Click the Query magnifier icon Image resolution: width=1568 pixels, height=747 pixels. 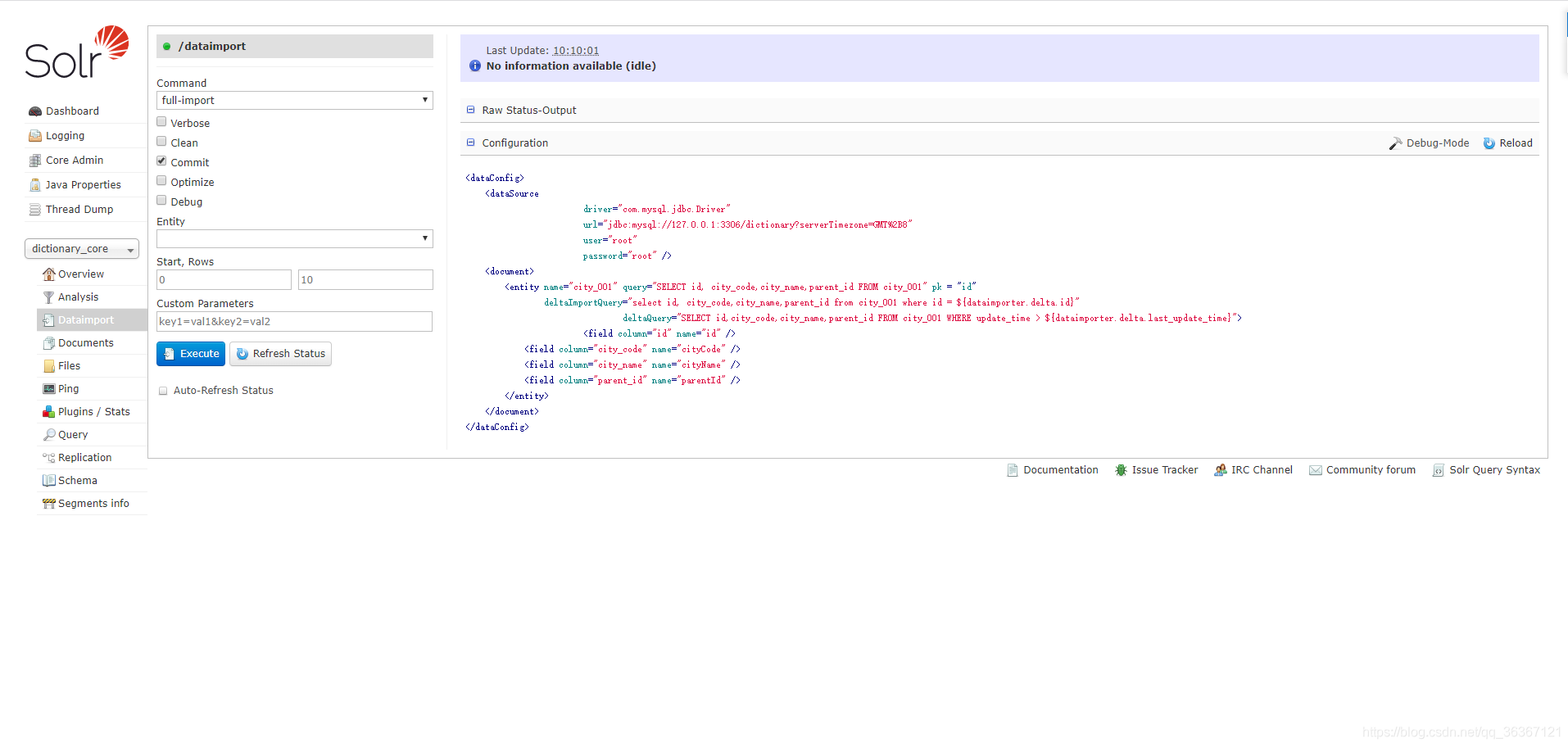[x=49, y=435]
